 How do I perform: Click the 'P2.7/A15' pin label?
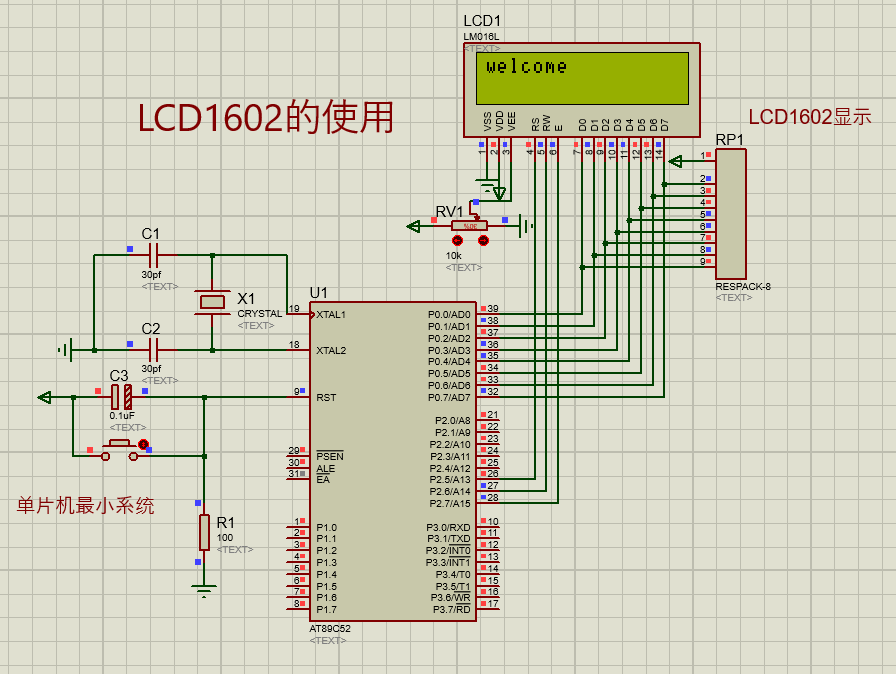coord(450,503)
